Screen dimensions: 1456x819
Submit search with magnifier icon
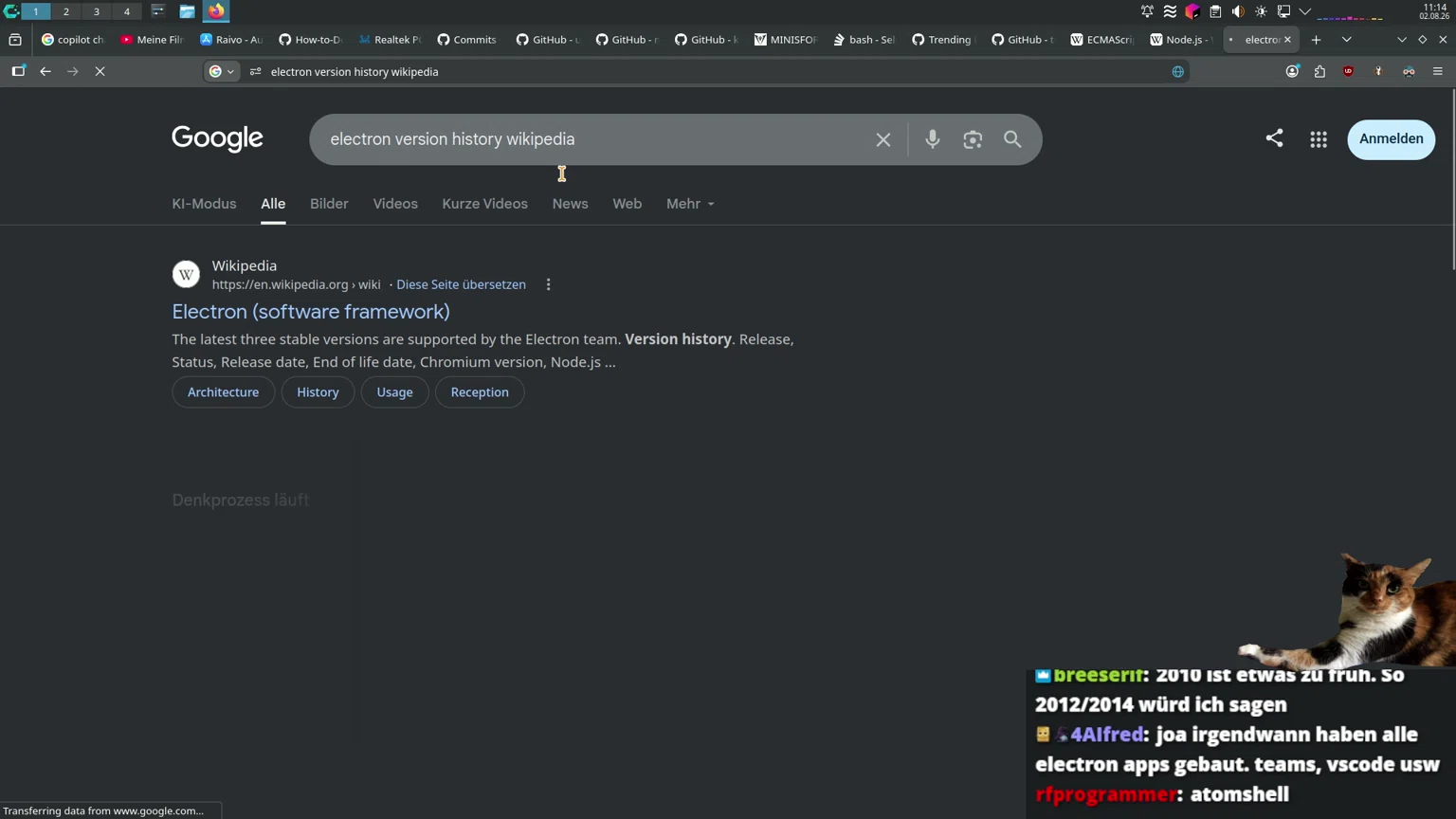click(x=1012, y=139)
